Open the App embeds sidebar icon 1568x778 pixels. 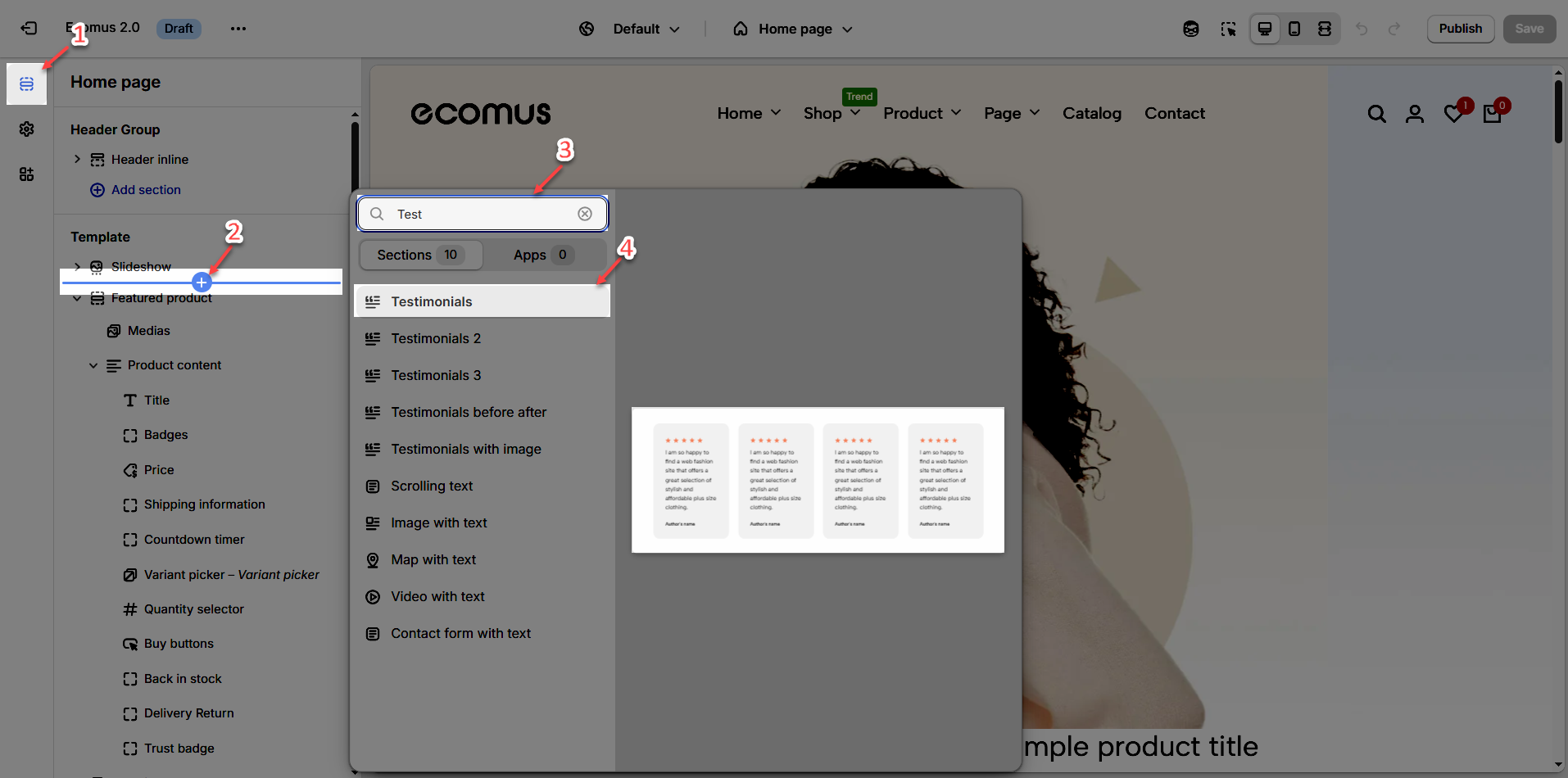tap(27, 174)
